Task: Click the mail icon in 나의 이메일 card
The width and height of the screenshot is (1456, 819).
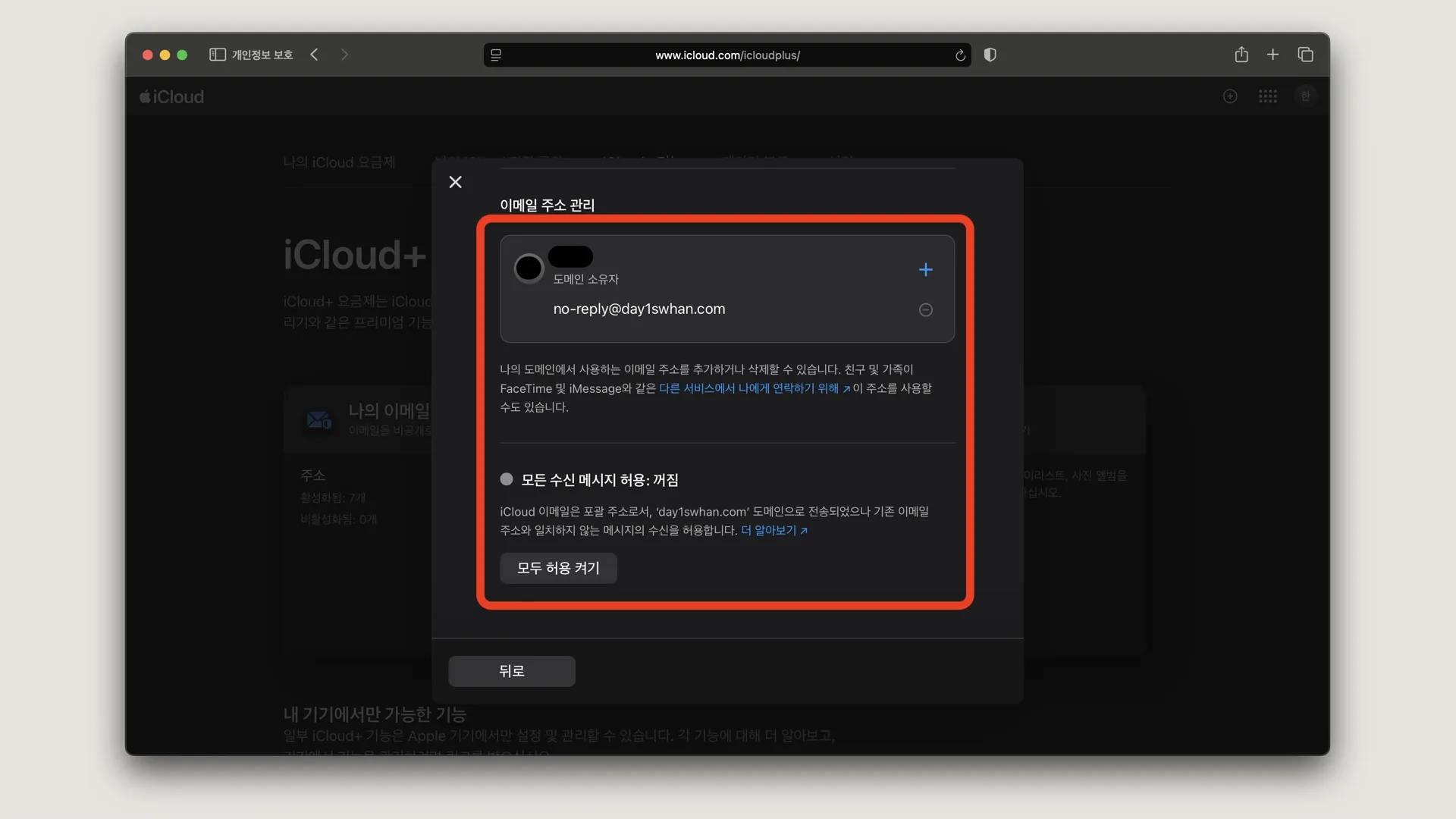Action: [318, 419]
